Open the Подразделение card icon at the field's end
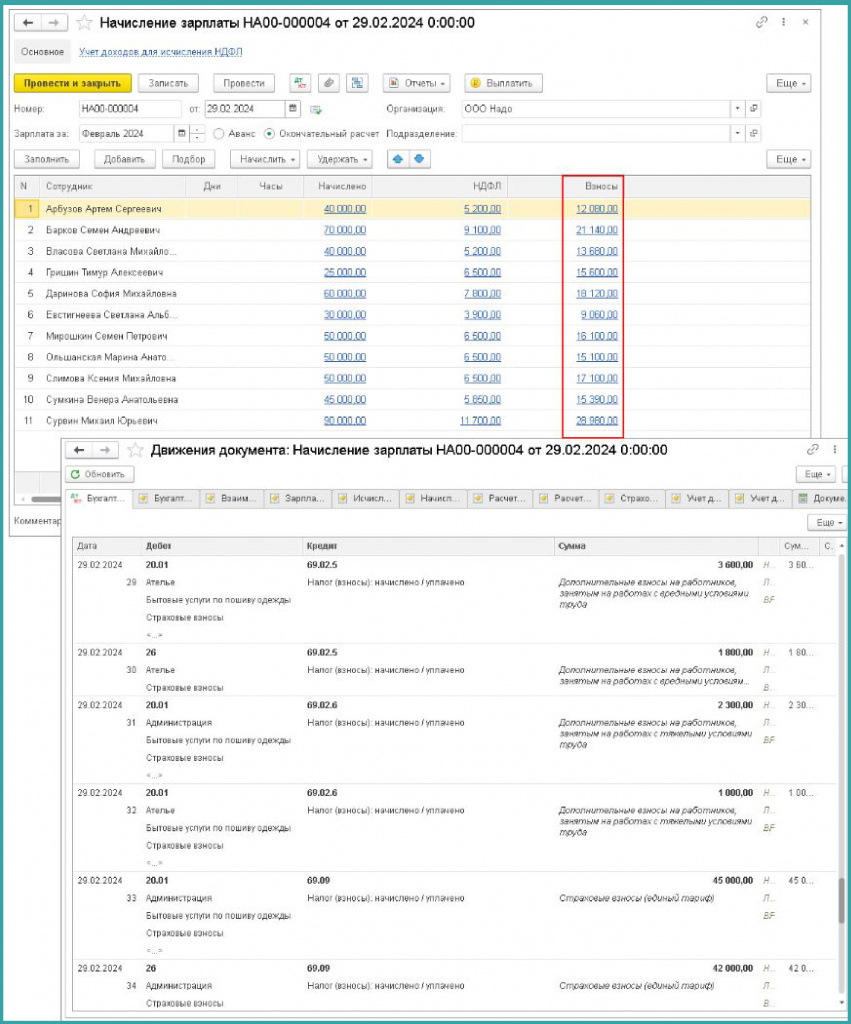The image size is (851, 1024). tap(754, 133)
